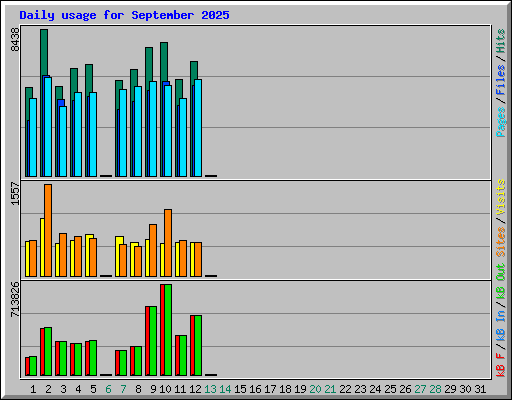
Task: Click weekend day 14 label
Action: [225, 389]
